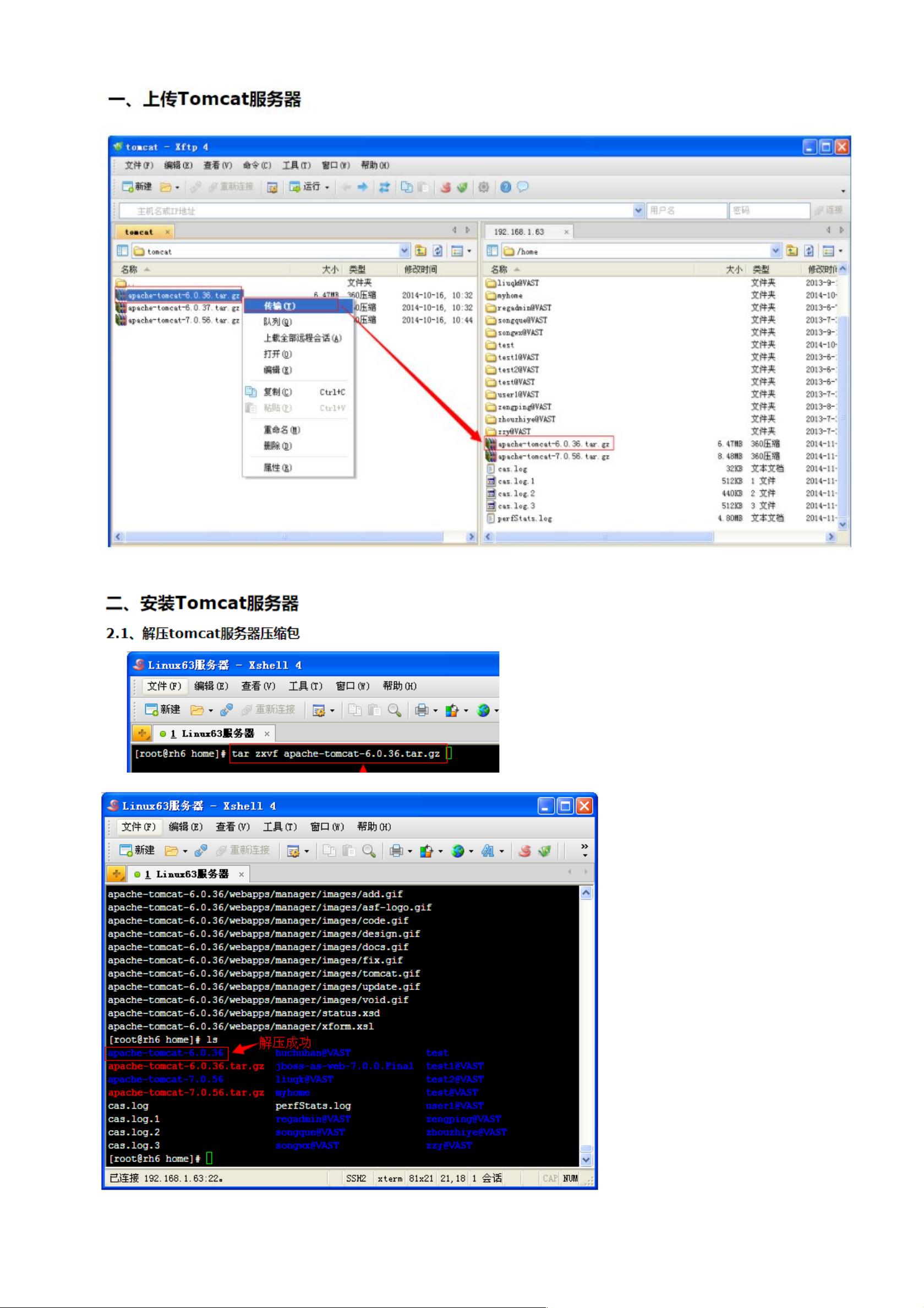924x1308 pixels.
Task: Go up one folder in /home panel
Action: (x=792, y=251)
